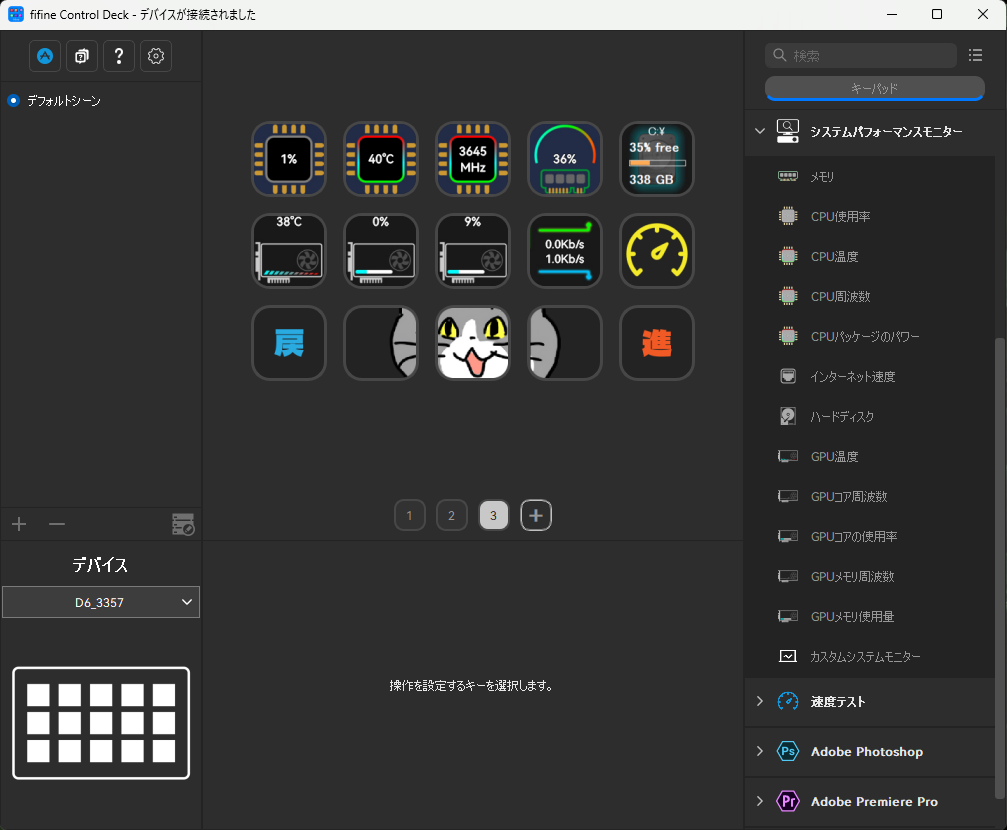Add a new page with plus button
The width and height of the screenshot is (1007, 830).
click(x=536, y=515)
